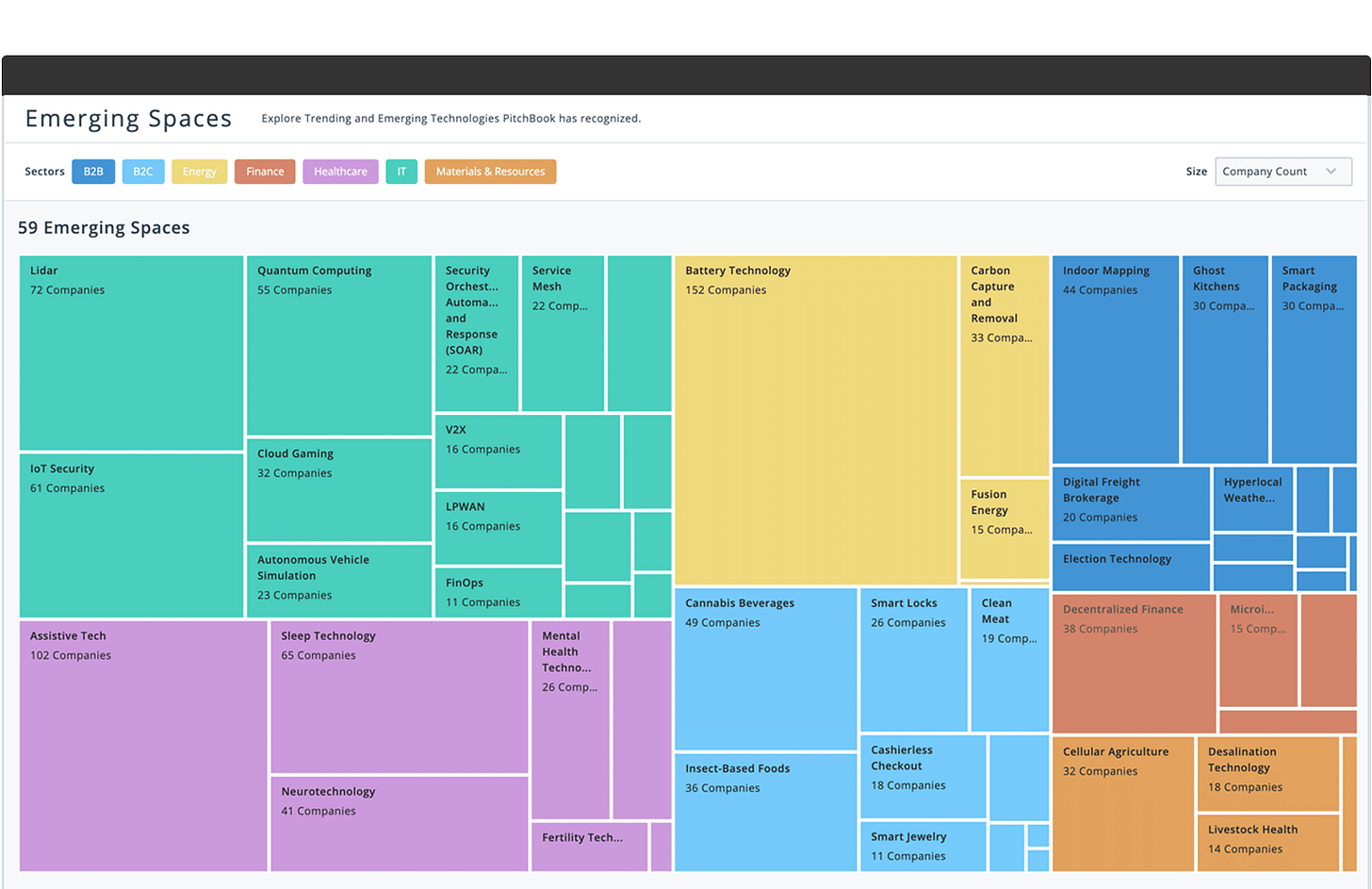Click the Indoor Mapping block
The height and width of the screenshot is (889, 1372).
coord(1115,359)
